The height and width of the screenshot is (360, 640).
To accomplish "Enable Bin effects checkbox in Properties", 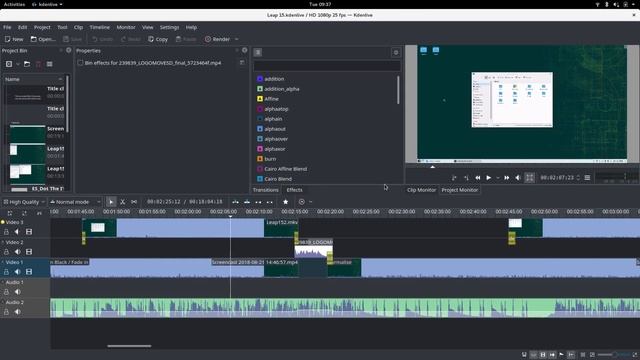I will pos(80,63).
